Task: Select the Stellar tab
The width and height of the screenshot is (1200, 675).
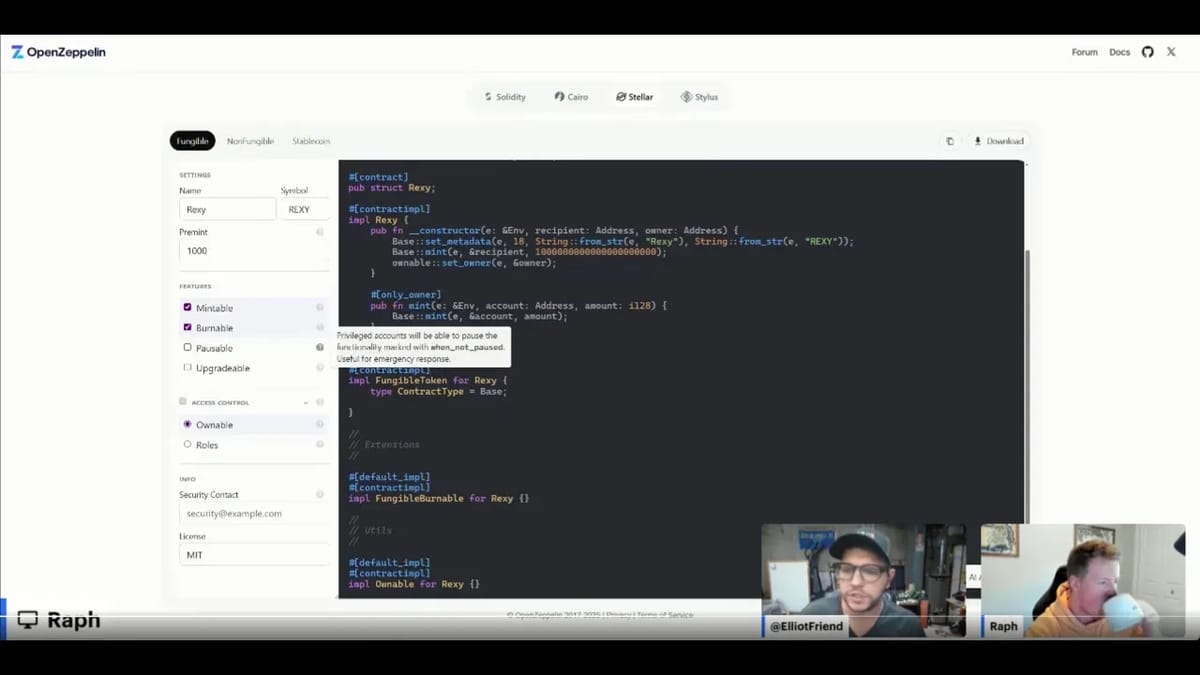Action: 635,97
